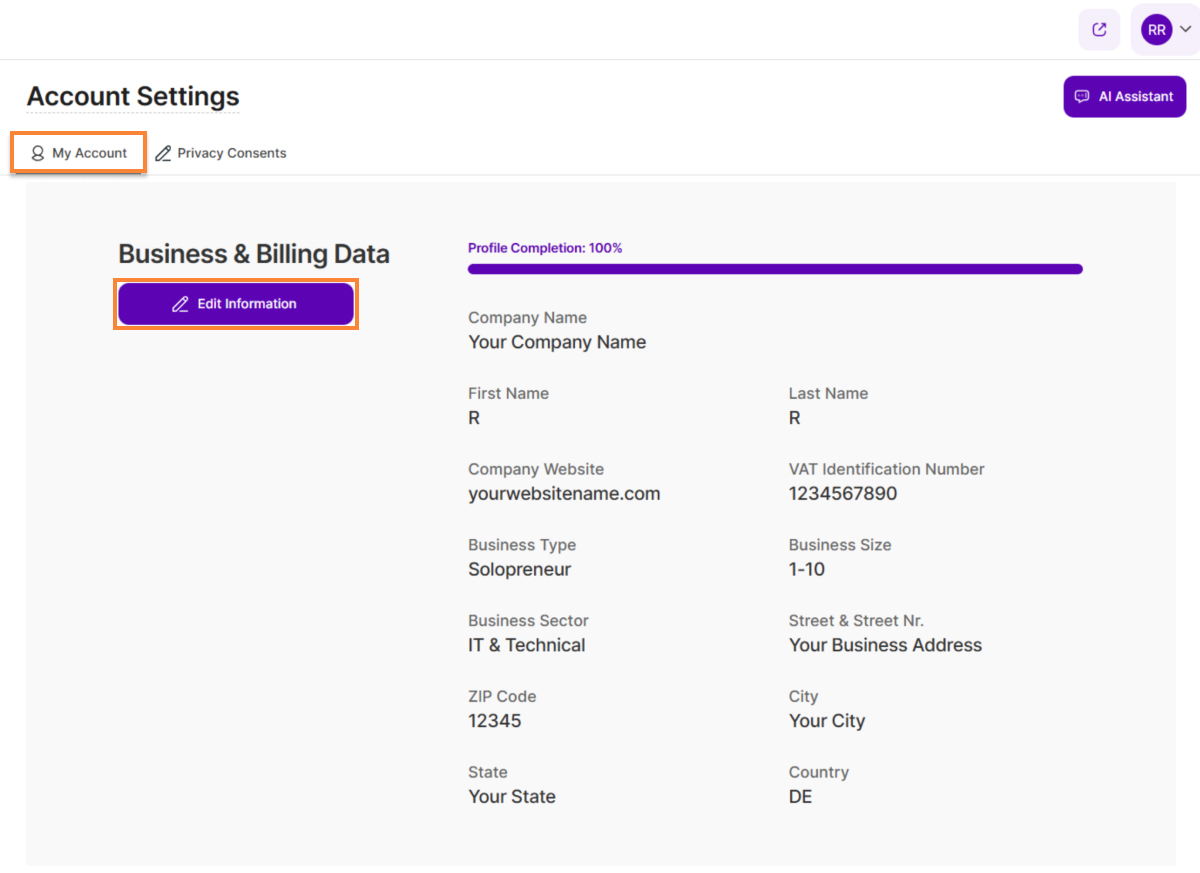Click the pencil icon in Edit Information

pyautogui.click(x=180, y=304)
